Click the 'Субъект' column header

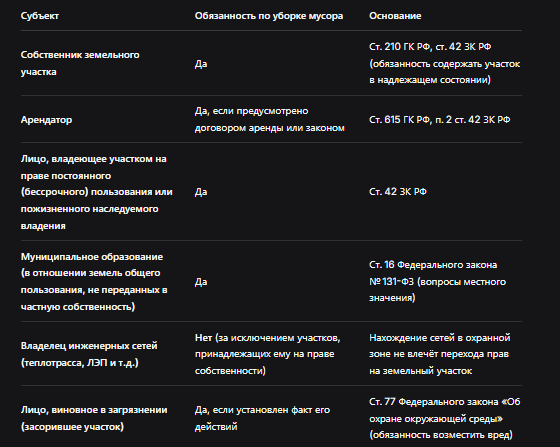click(x=40, y=16)
